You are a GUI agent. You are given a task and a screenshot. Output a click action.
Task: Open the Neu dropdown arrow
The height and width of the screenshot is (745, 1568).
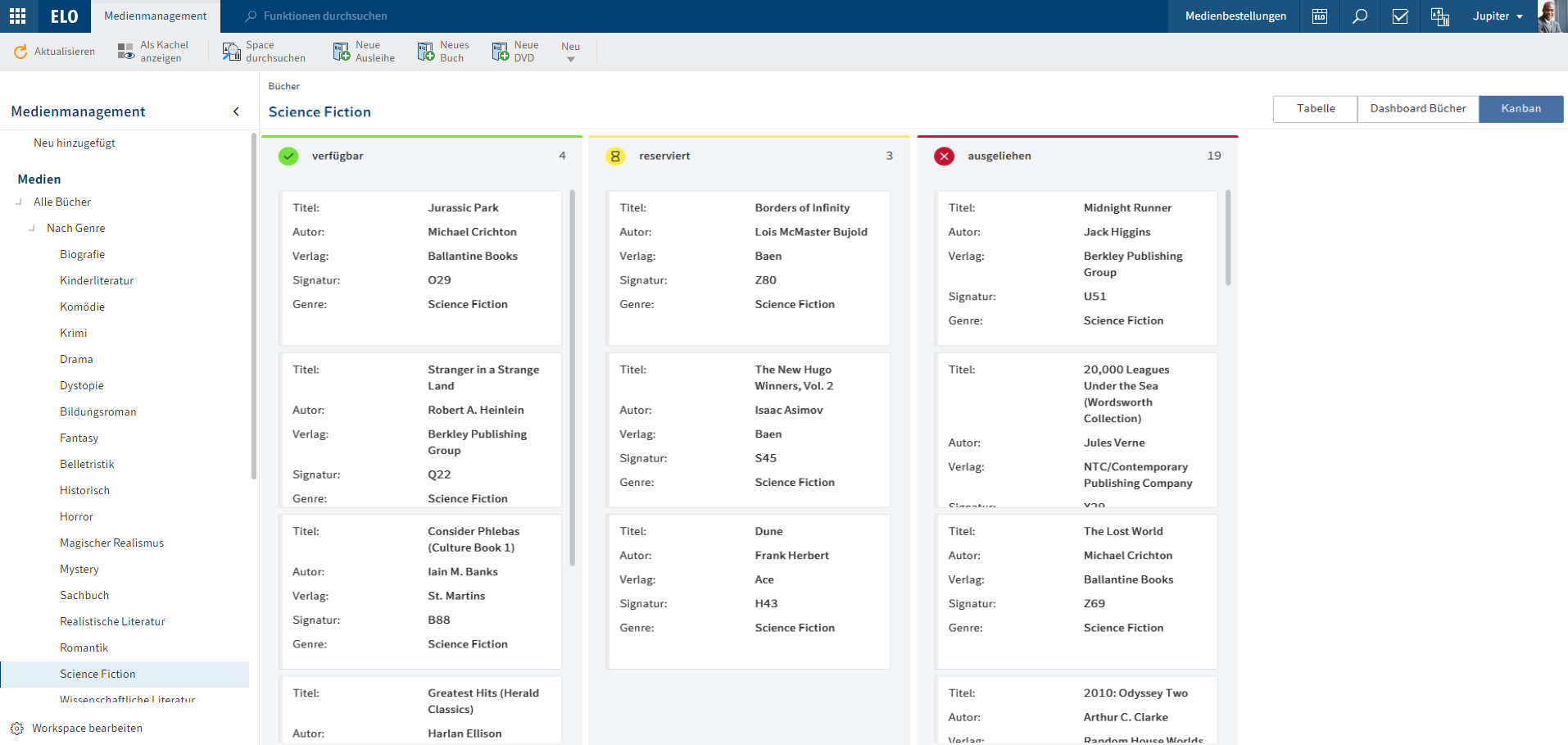tap(571, 59)
